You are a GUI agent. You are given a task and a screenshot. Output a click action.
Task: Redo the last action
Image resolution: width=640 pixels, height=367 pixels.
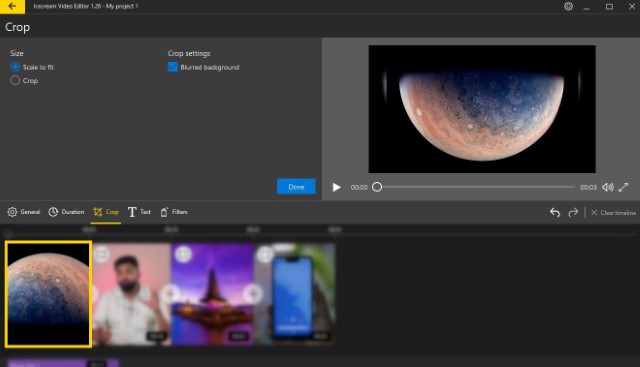coord(573,212)
